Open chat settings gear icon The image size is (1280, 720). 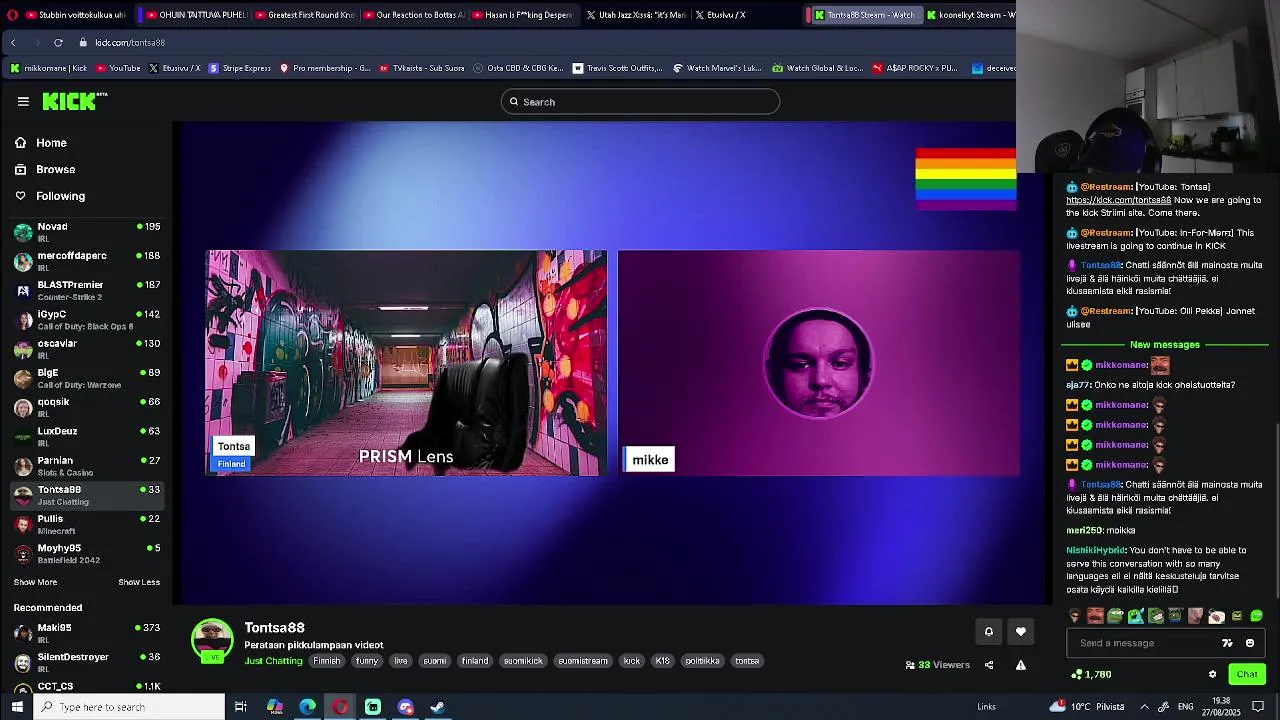(1212, 674)
